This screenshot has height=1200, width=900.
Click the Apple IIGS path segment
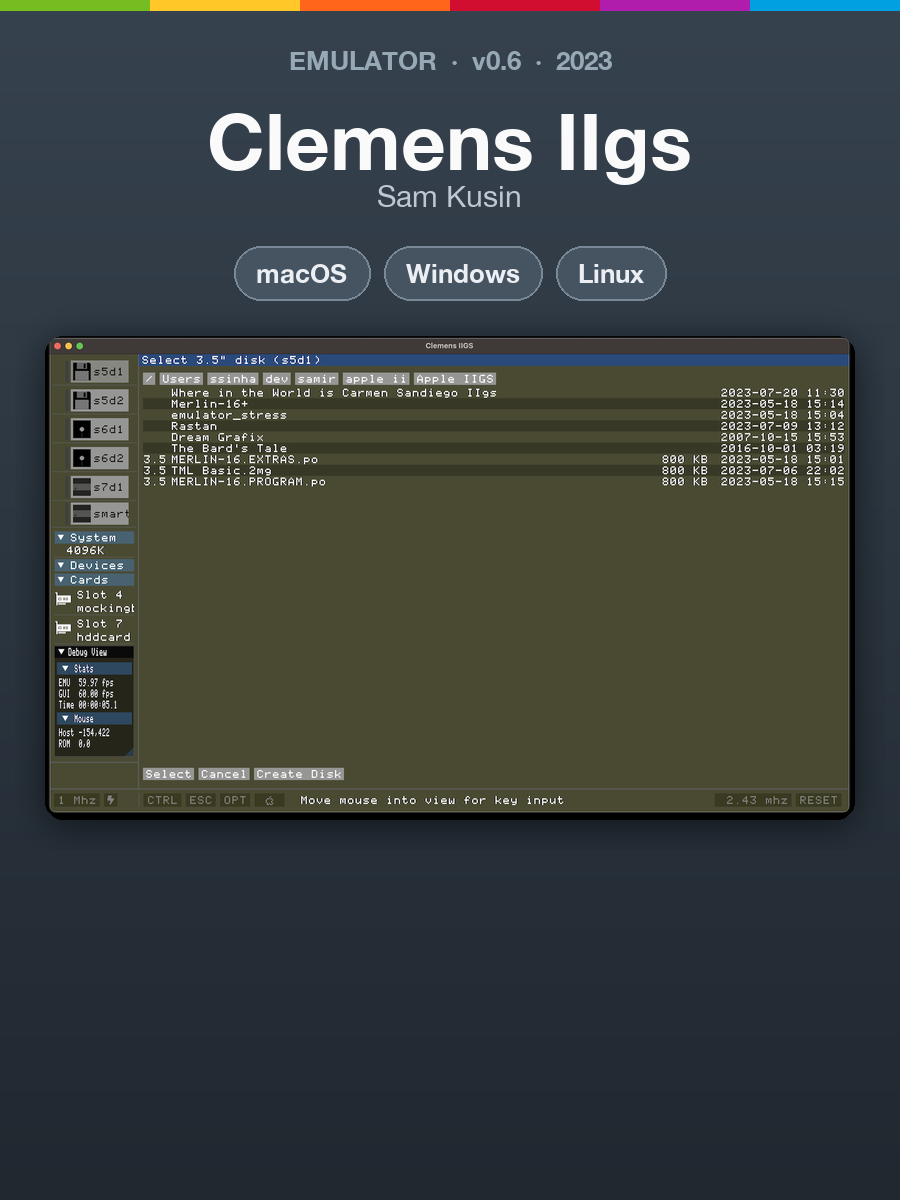[455, 379]
